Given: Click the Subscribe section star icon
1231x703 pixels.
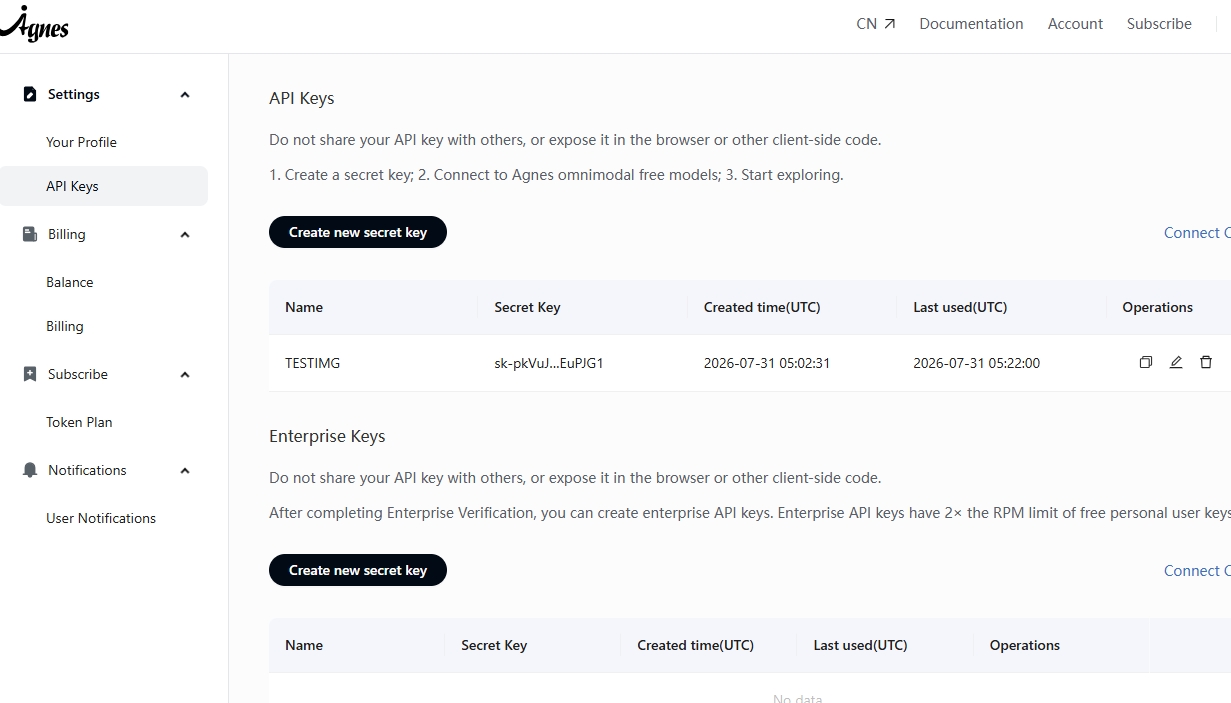Looking at the screenshot, I should [29, 374].
